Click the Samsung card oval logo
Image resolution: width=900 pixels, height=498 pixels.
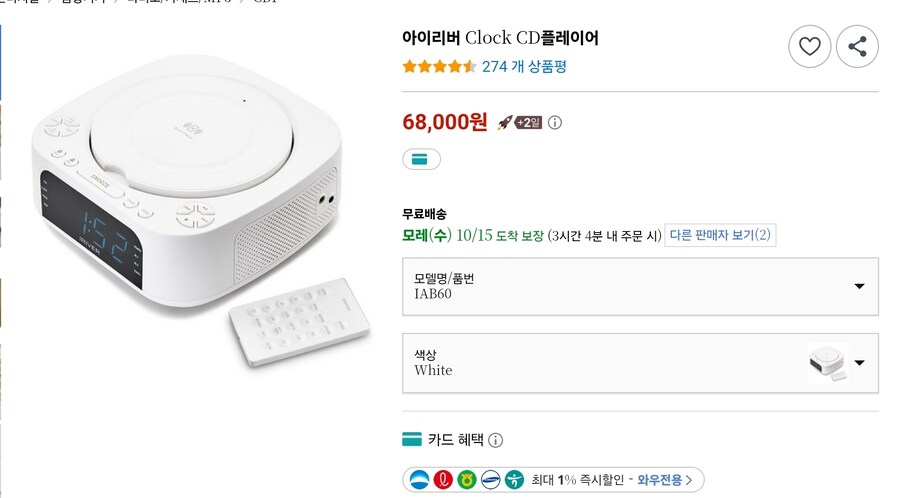tap(490, 480)
